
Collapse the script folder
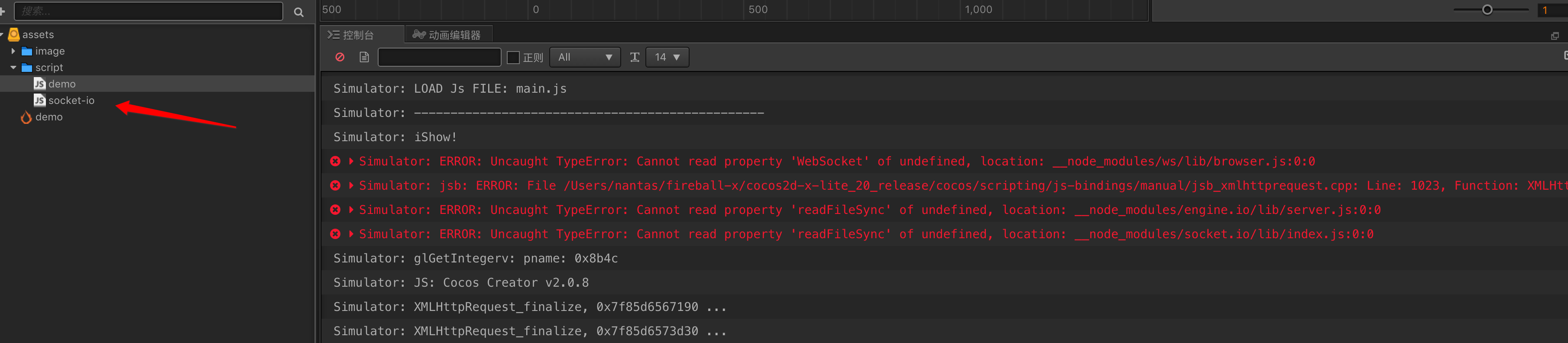[13, 68]
